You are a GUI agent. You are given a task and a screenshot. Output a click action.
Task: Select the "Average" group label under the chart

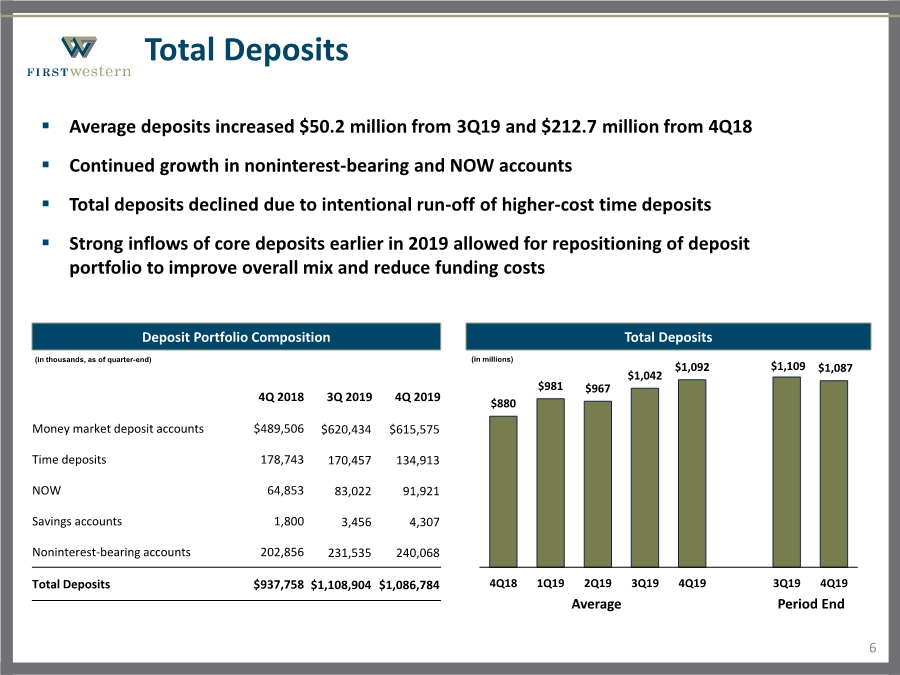[596, 604]
